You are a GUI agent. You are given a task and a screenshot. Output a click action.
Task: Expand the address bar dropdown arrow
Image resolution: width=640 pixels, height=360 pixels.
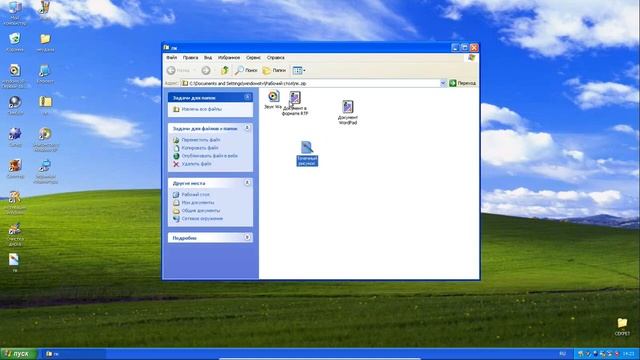(443, 83)
